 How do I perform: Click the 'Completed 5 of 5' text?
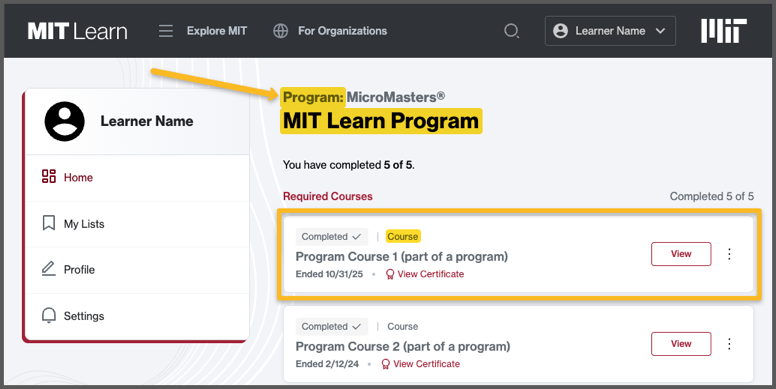click(x=712, y=196)
